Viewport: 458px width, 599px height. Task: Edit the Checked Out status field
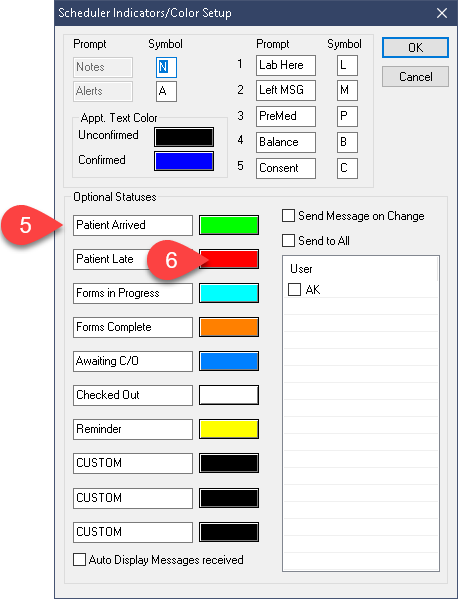click(133, 395)
